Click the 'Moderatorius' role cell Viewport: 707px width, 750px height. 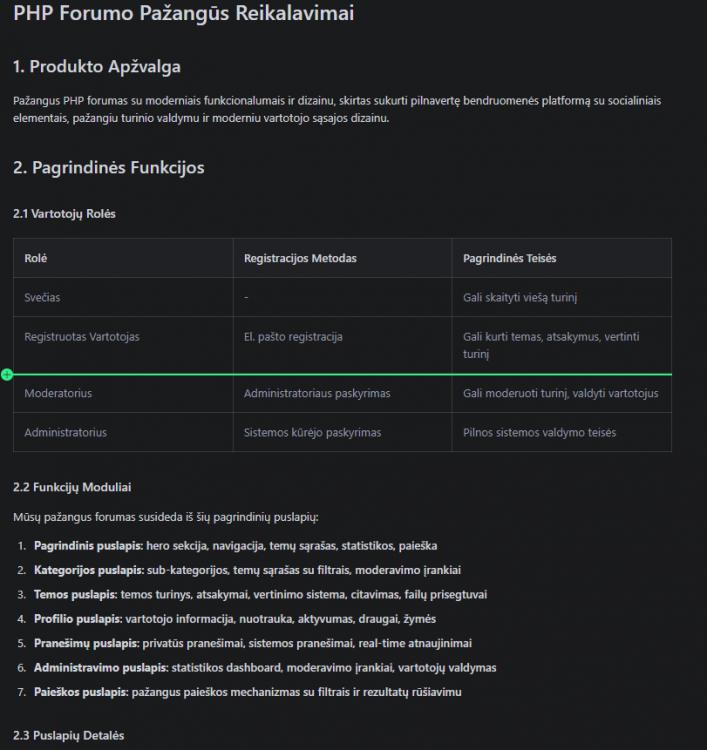[123, 394]
